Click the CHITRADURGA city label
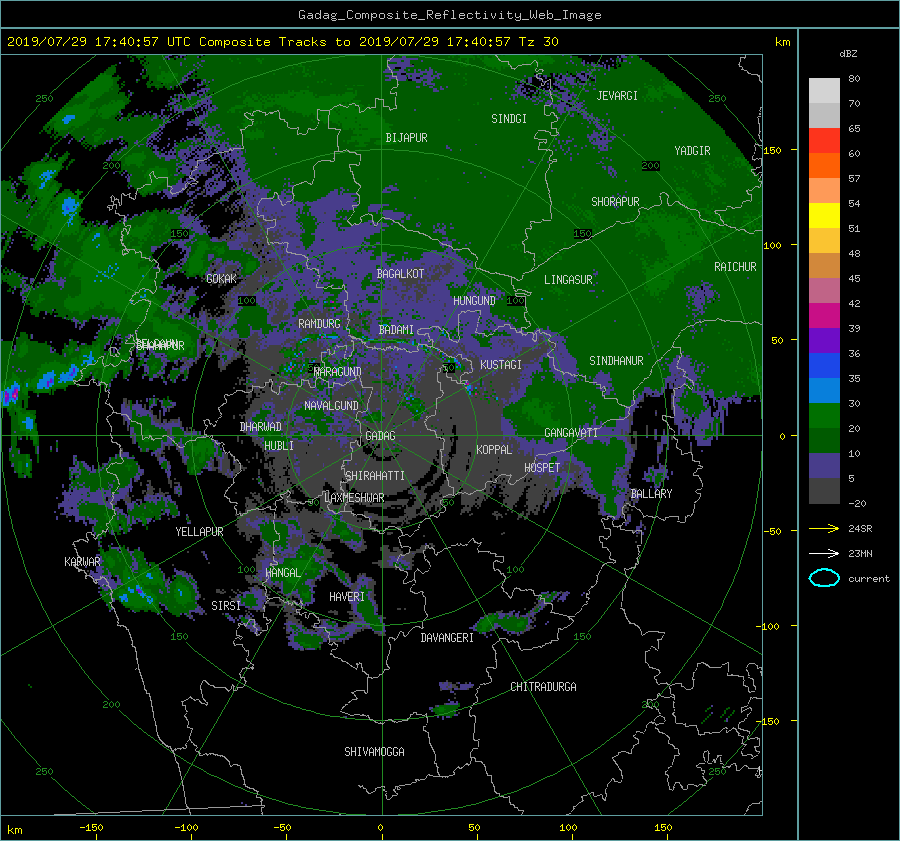 coord(544,687)
